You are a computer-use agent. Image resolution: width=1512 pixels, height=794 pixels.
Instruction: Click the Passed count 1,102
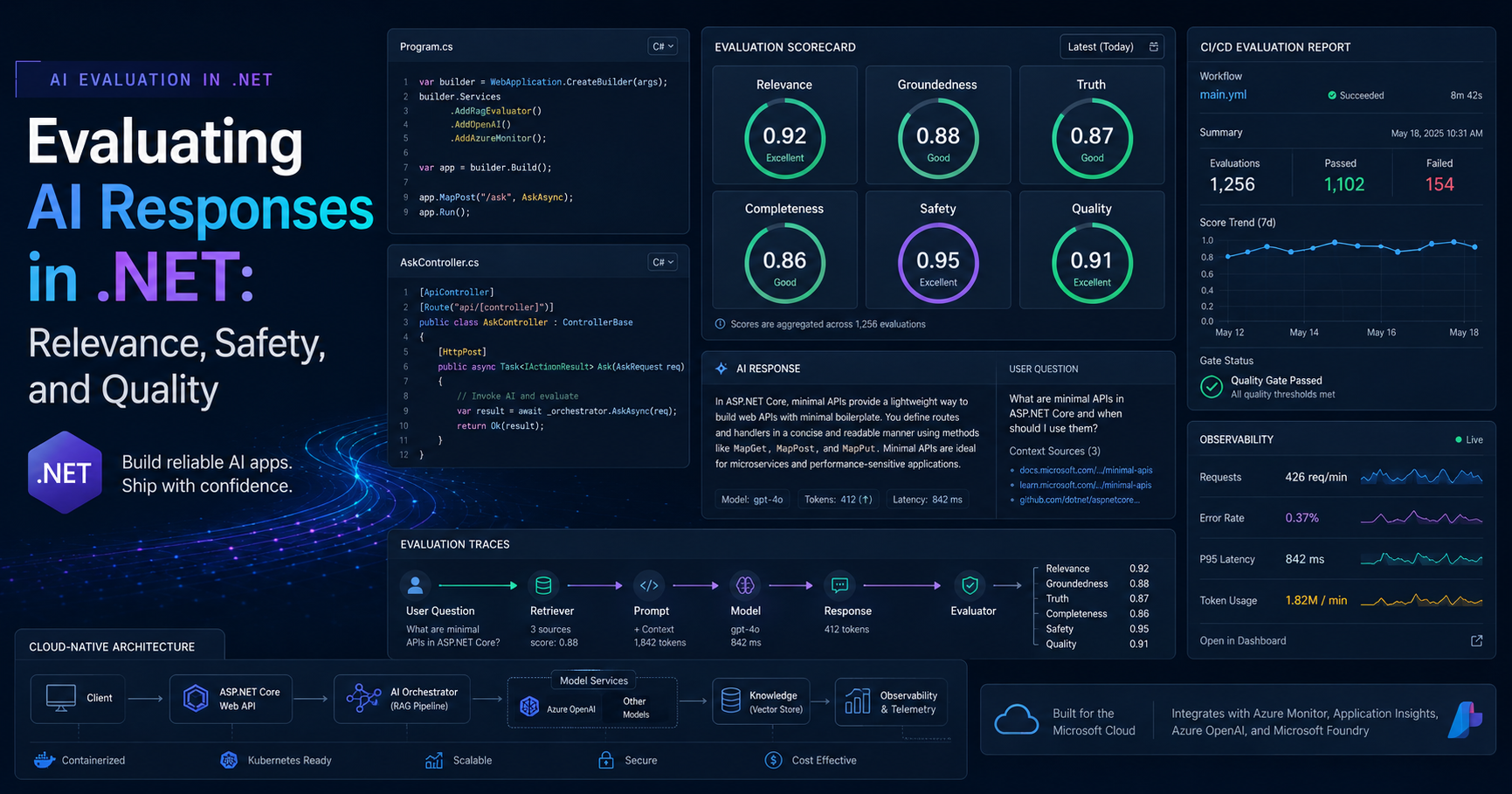pos(1344,184)
